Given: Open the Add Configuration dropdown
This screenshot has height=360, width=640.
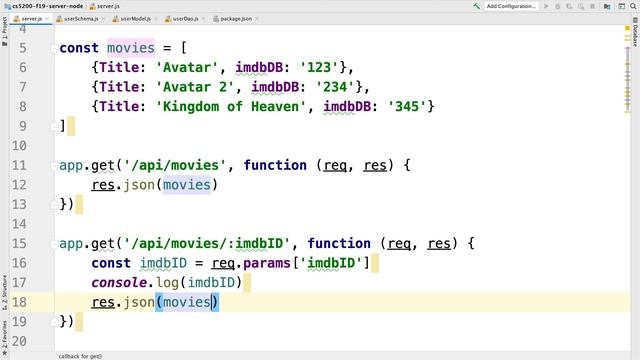Looking at the screenshot, I should coord(511,6).
